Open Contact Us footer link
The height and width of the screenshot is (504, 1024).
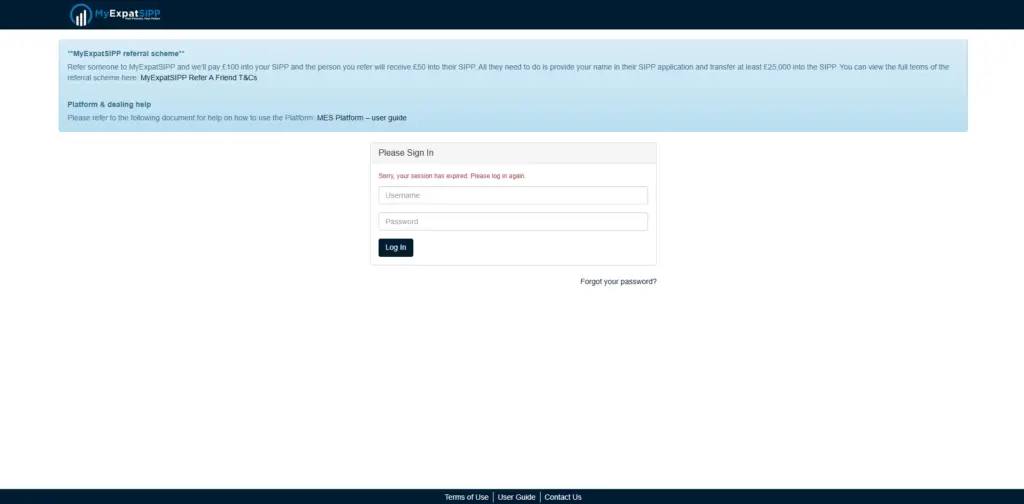(563, 497)
